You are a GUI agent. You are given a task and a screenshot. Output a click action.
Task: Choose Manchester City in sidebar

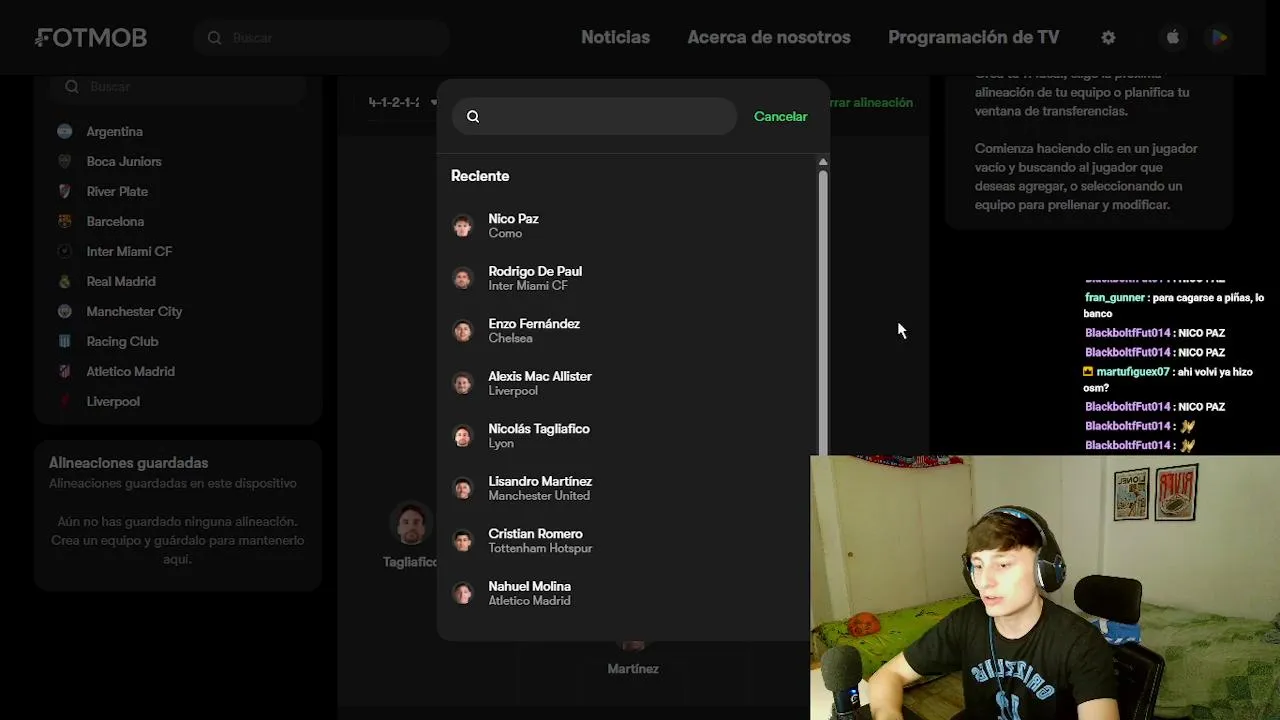[x=134, y=311]
